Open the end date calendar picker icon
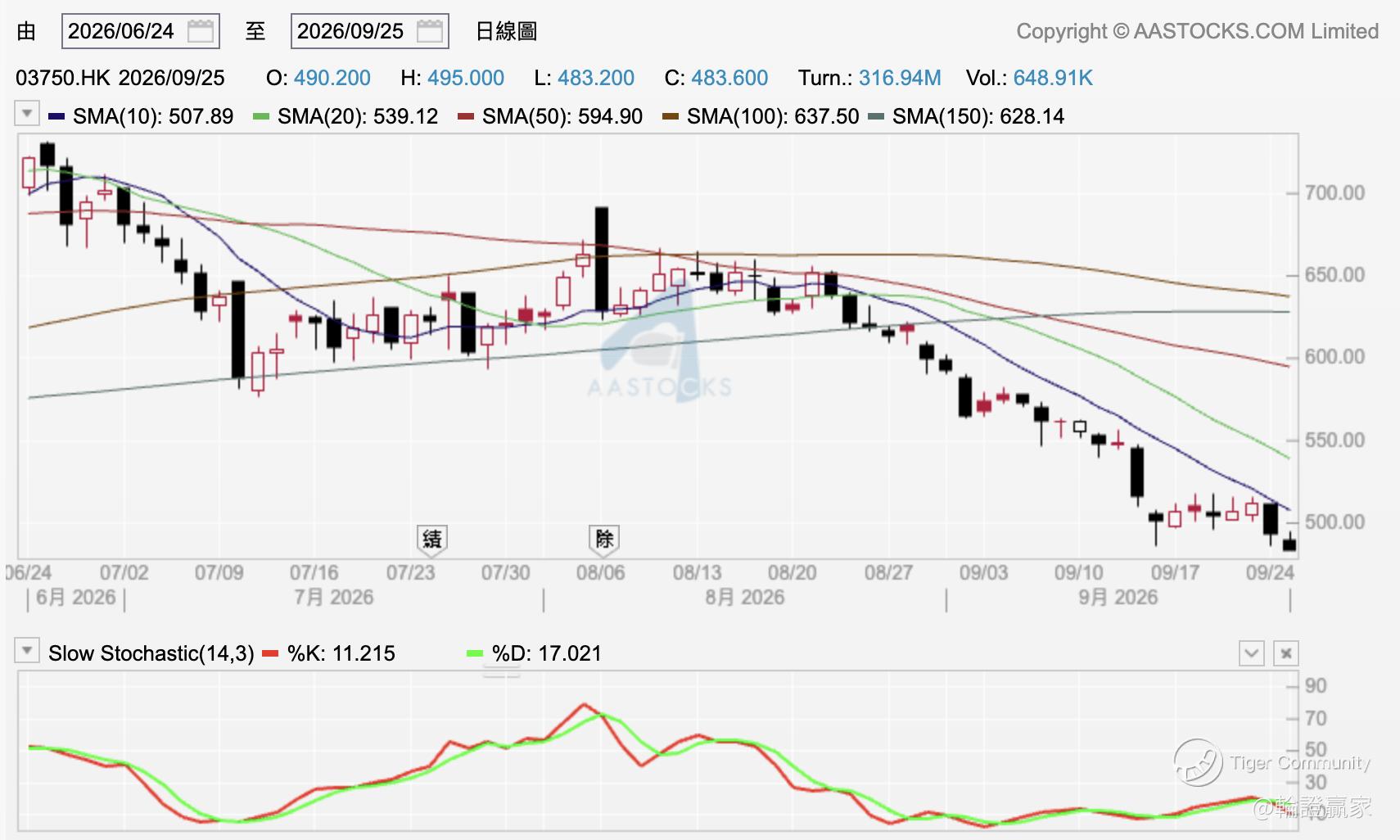This screenshot has width=1400, height=840. pyautogui.click(x=430, y=32)
